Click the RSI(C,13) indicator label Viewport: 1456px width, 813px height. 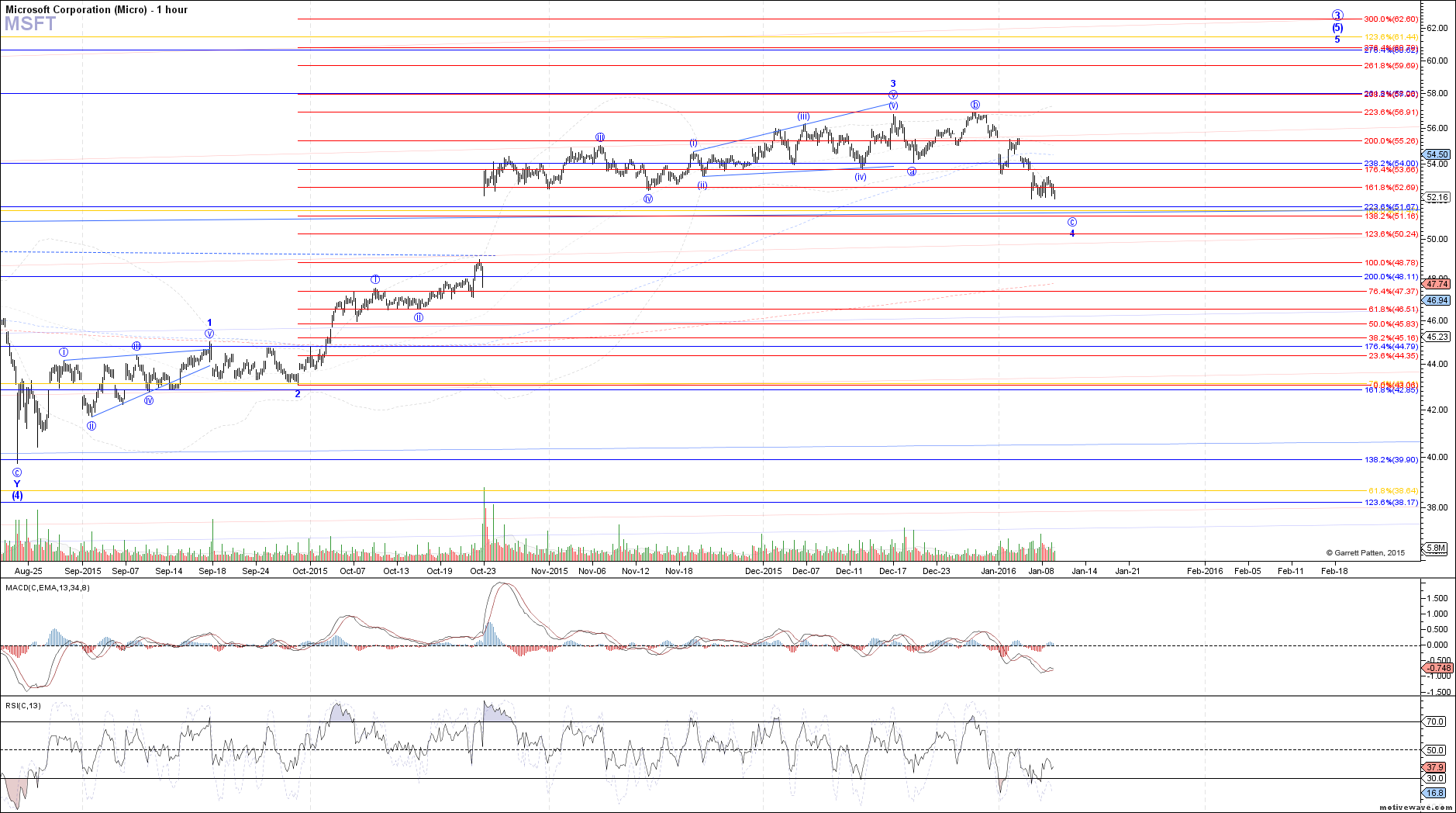(x=23, y=706)
